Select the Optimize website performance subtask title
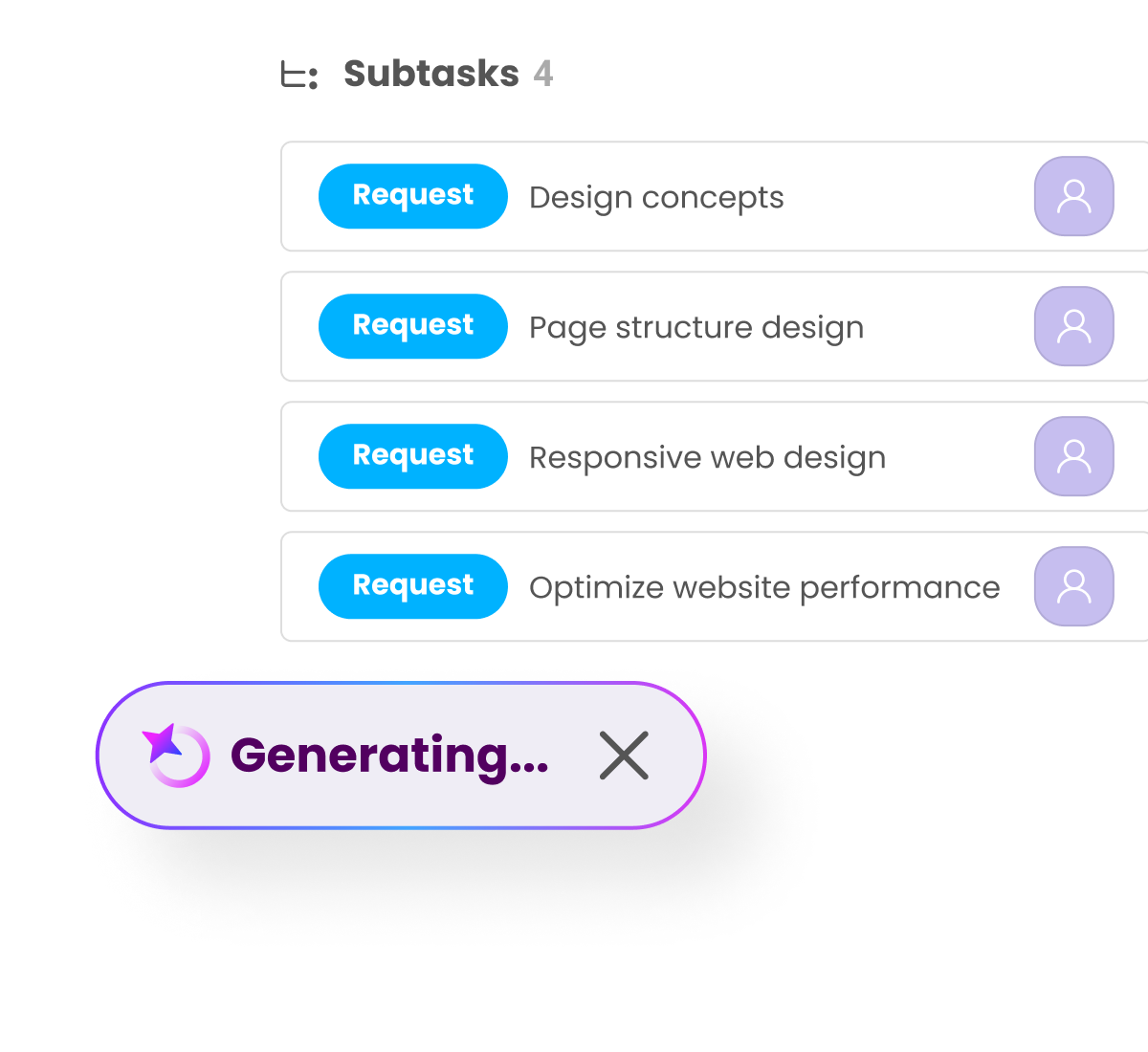 coord(763,587)
